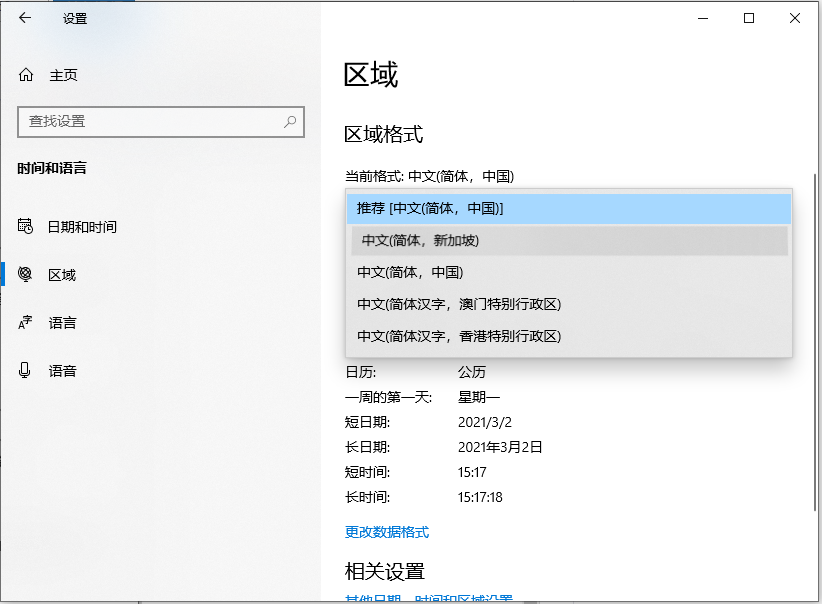Screen dimensions: 822x604
Task: Click the 区域 globe icon in sidebar
Action: pyautogui.click(x=26, y=275)
